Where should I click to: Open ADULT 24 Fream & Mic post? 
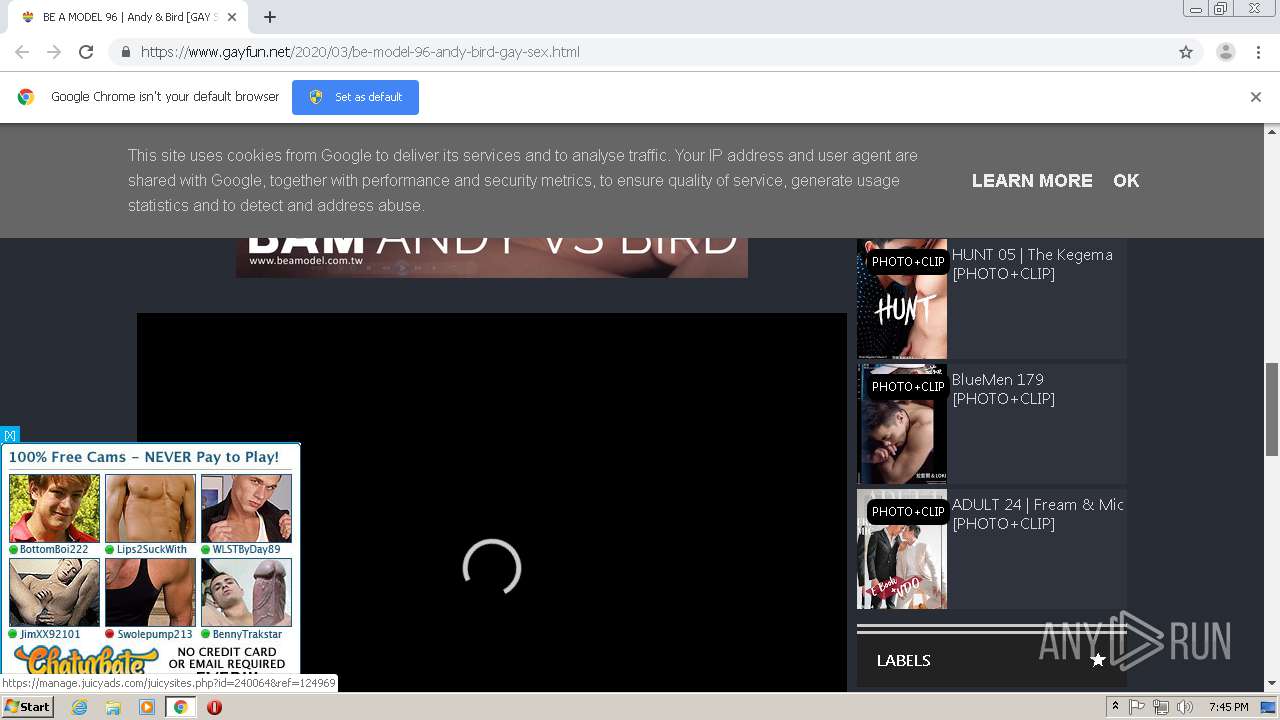point(1038,514)
